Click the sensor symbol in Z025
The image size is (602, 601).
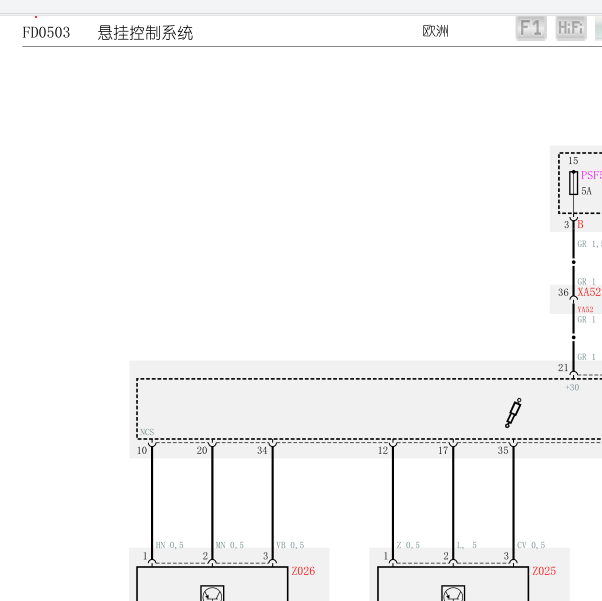click(453, 593)
